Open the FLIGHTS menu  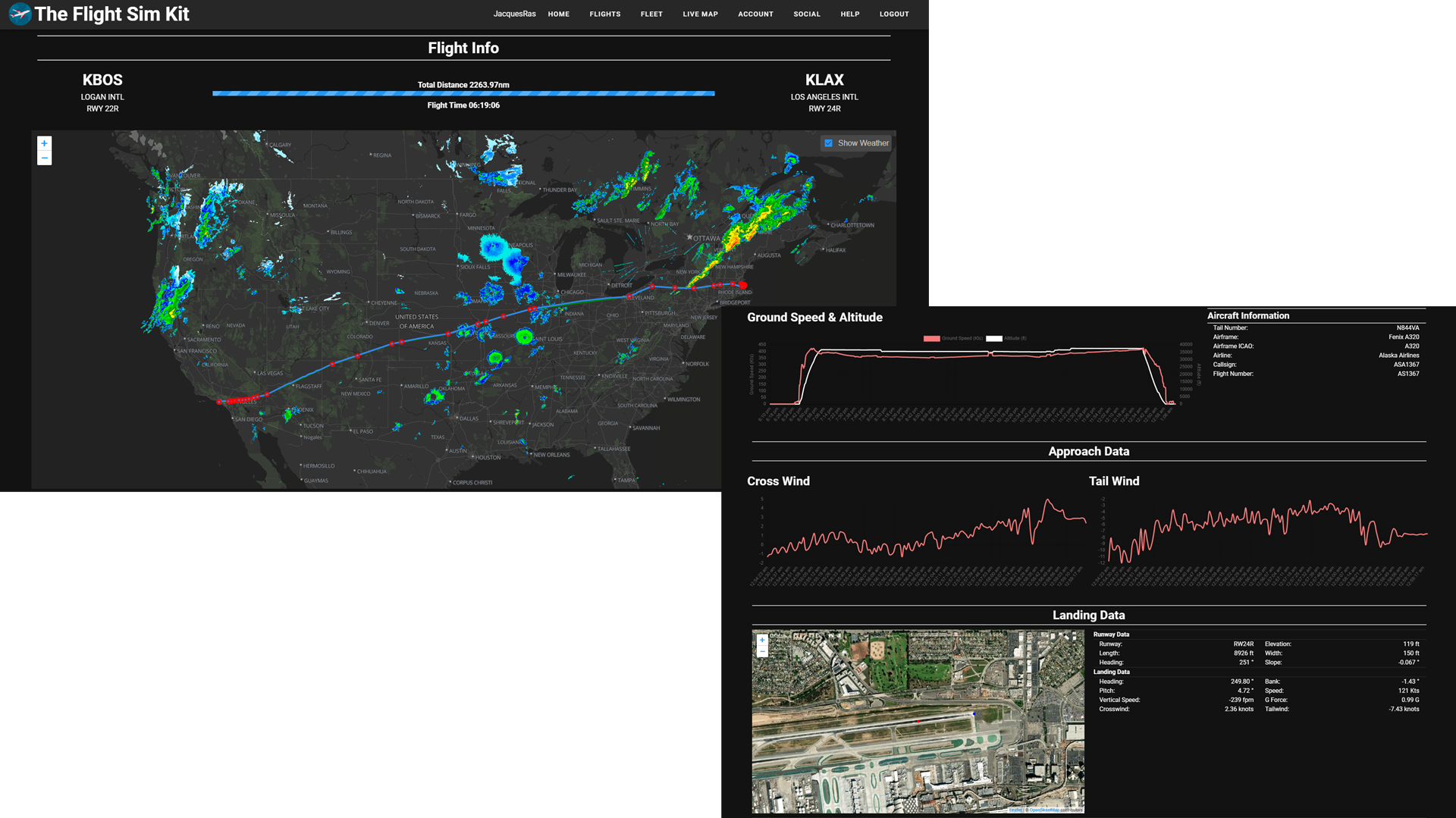pyautogui.click(x=604, y=14)
